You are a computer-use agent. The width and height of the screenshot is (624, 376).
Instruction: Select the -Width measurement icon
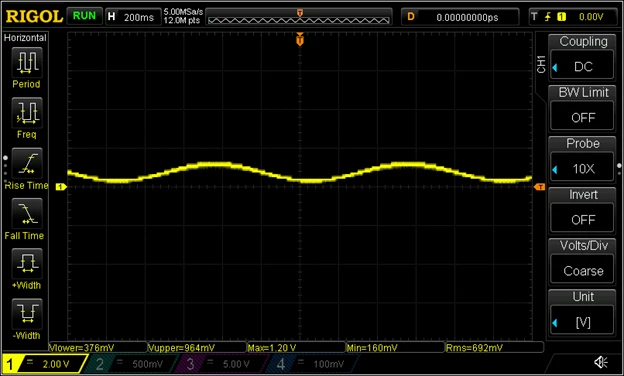[27, 314]
